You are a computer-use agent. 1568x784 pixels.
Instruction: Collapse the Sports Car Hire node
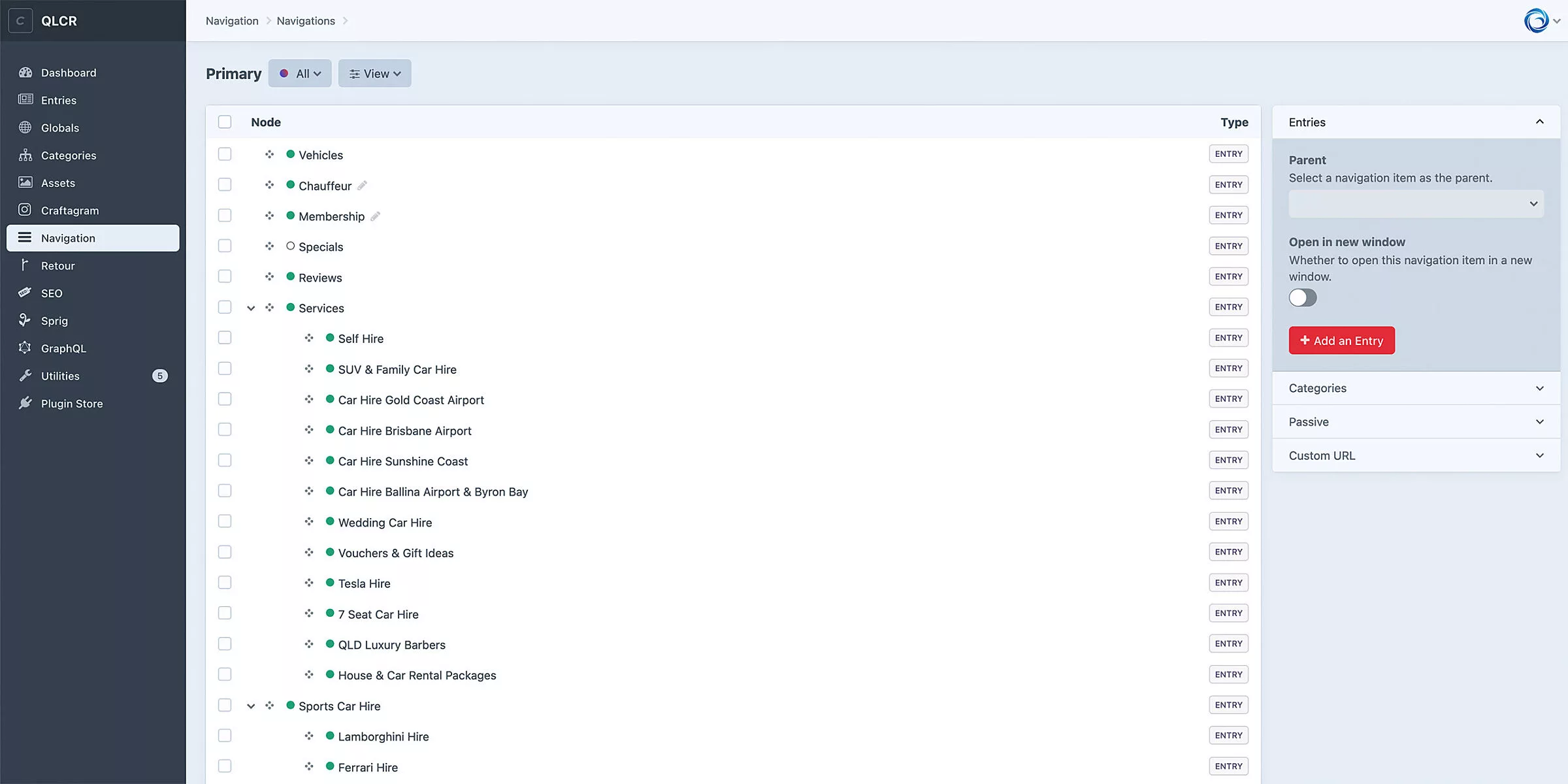coord(251,706)
